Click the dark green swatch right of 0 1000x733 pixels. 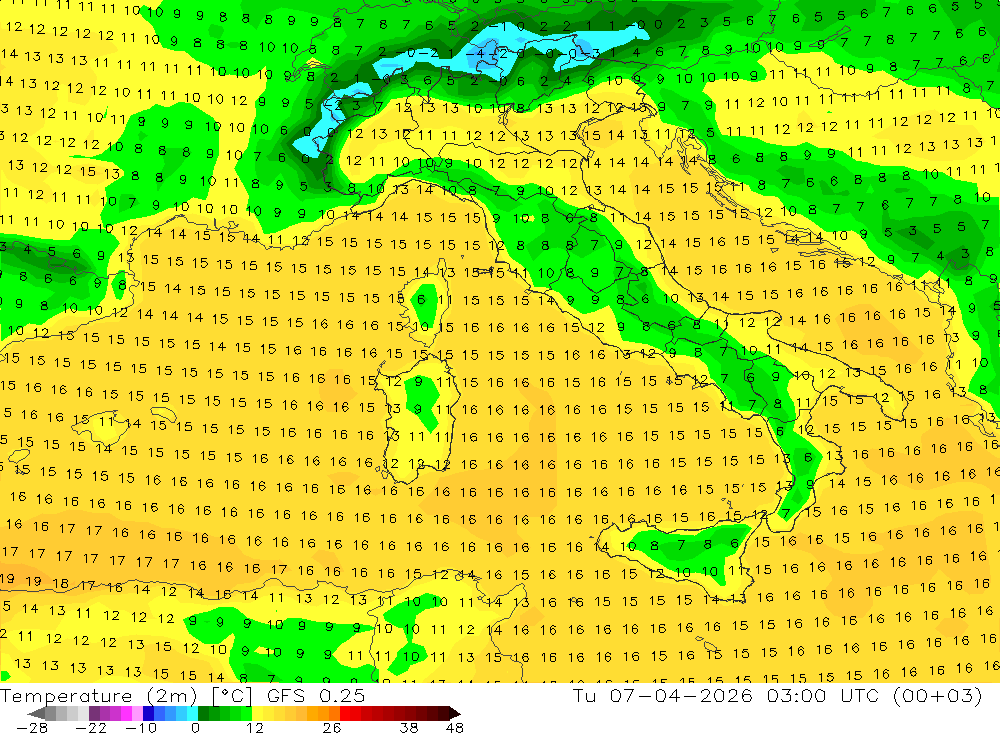[x=203, y=713]
